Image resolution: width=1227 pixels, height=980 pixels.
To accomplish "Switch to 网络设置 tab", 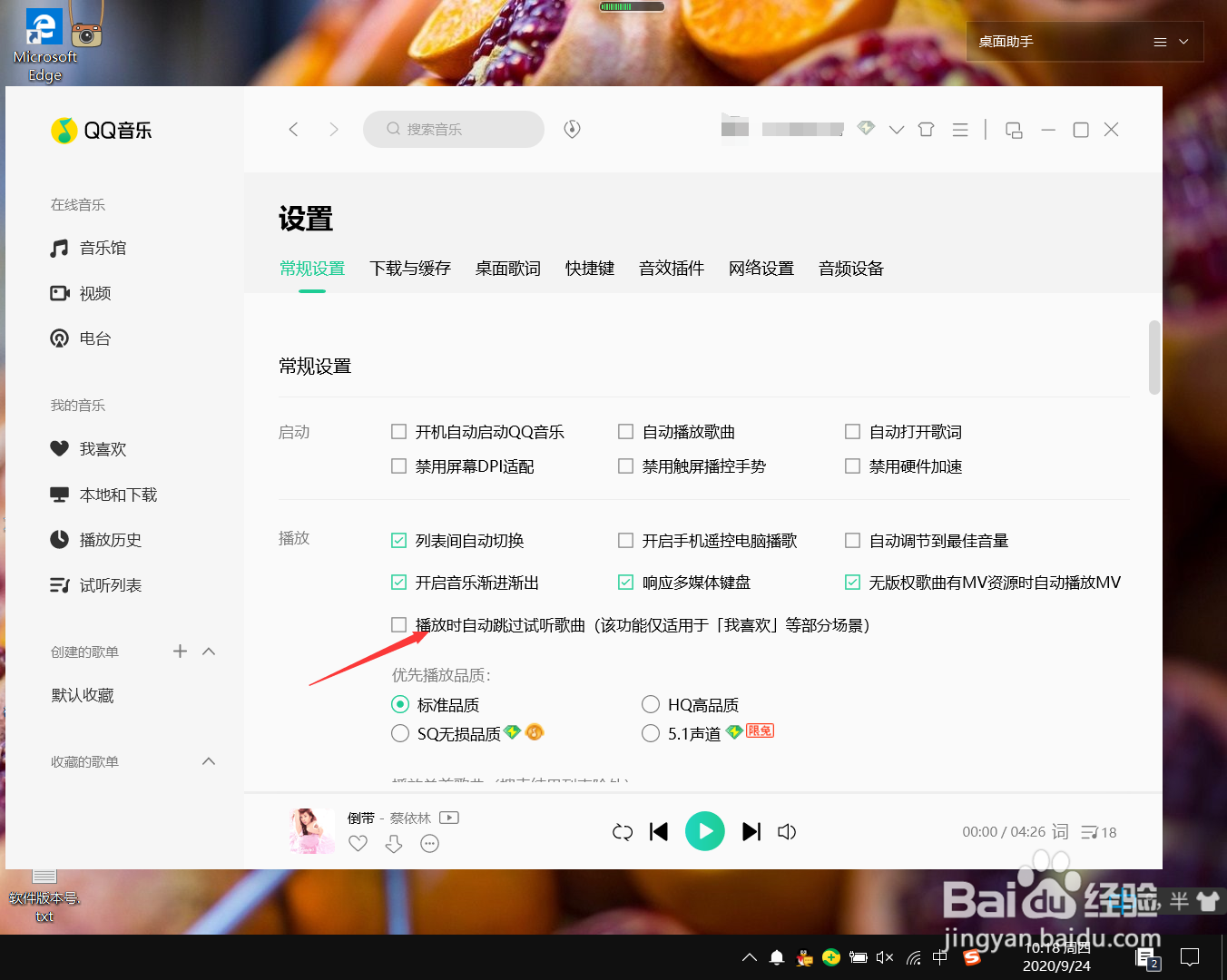I will coord(761,269).
